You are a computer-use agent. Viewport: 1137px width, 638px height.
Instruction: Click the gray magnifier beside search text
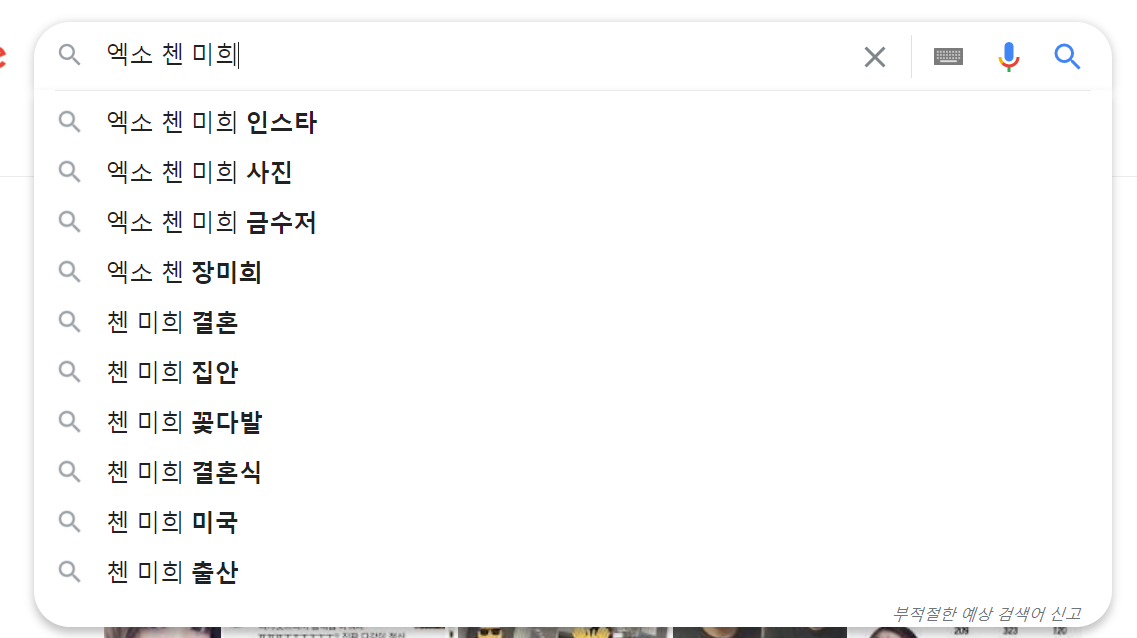[70, 54]
